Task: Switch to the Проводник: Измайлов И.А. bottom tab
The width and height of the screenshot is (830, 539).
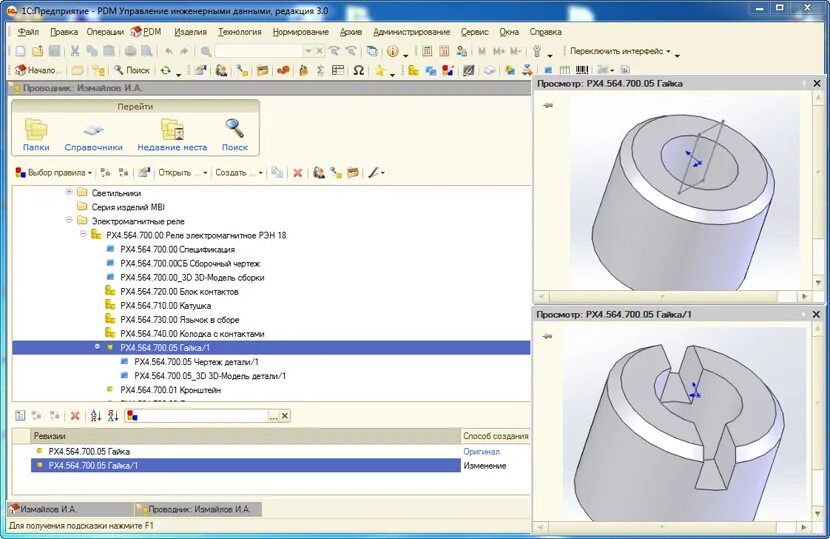Action: click(x=198, y=509)
